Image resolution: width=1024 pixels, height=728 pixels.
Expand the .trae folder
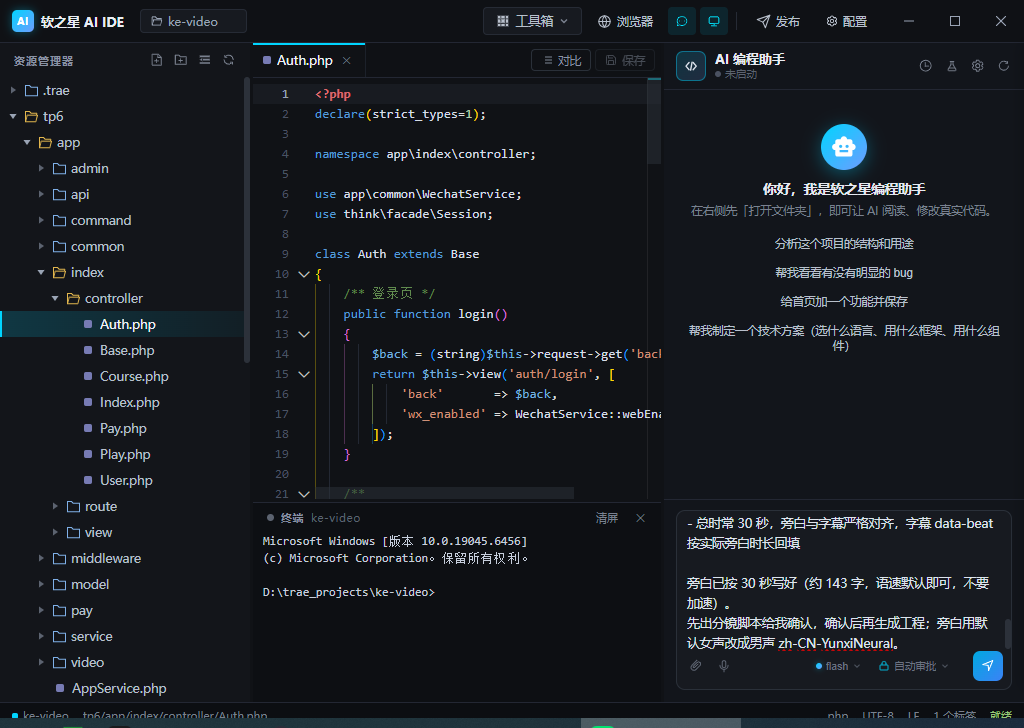13,90
